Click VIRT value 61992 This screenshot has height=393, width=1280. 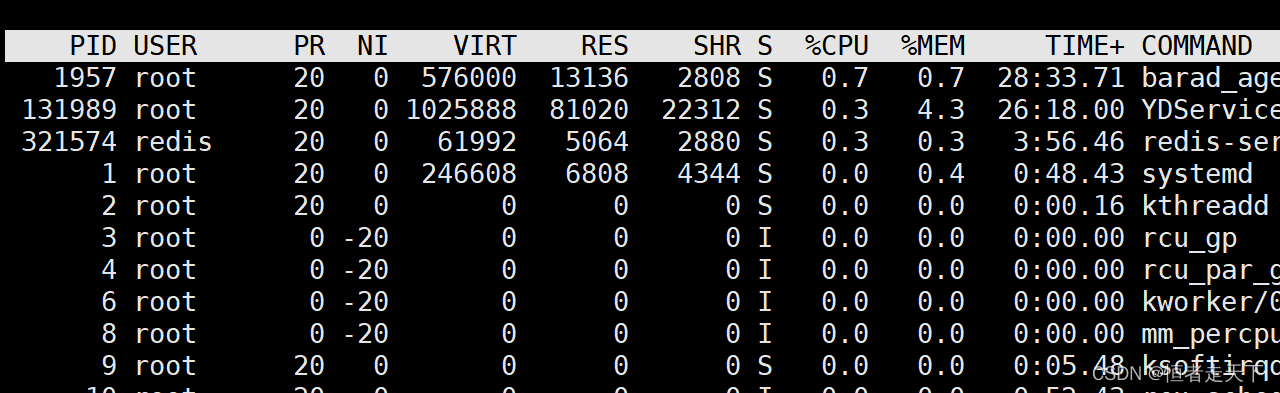tap(477, 142)
